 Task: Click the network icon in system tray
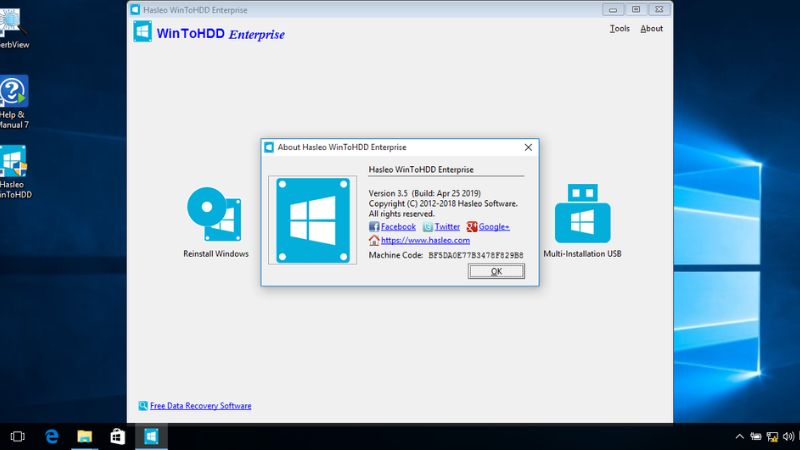click(x=772, y=436)
